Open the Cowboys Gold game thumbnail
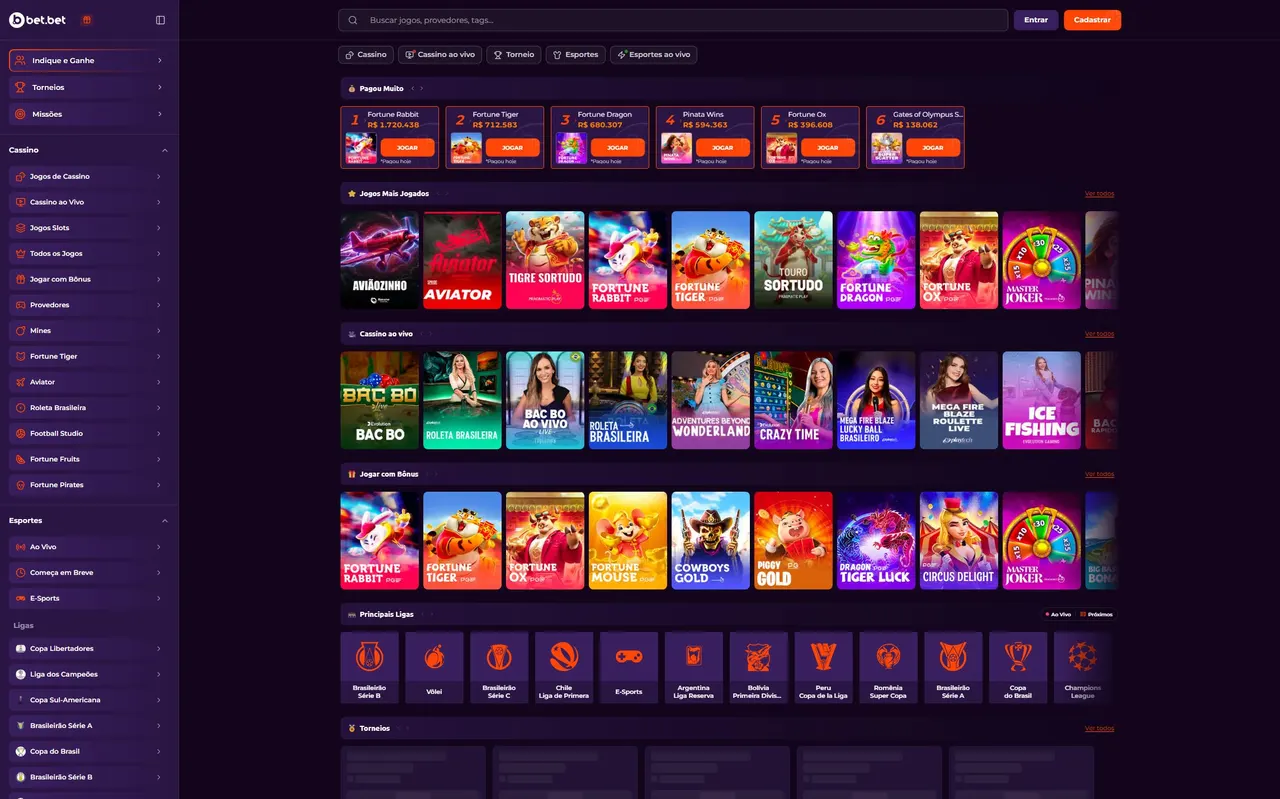Screen dimensions: 1280x799 coord(710,540)
